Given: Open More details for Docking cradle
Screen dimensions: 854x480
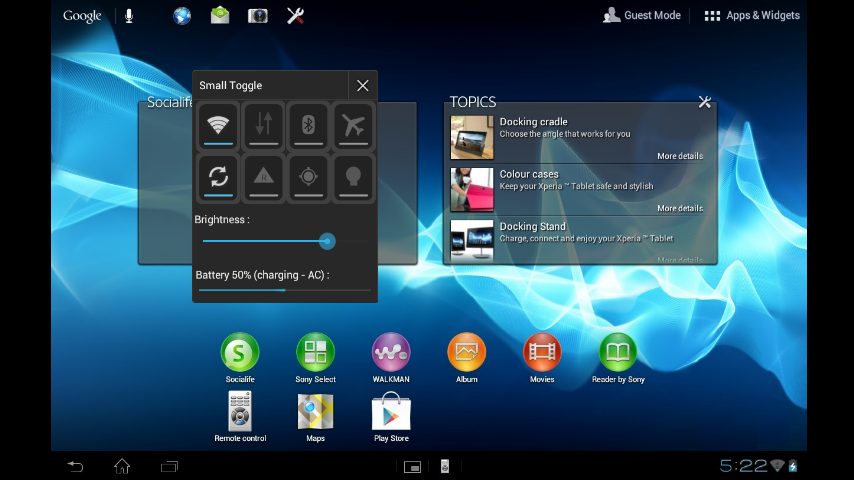Looking at the screenshot, I should 679,156.
